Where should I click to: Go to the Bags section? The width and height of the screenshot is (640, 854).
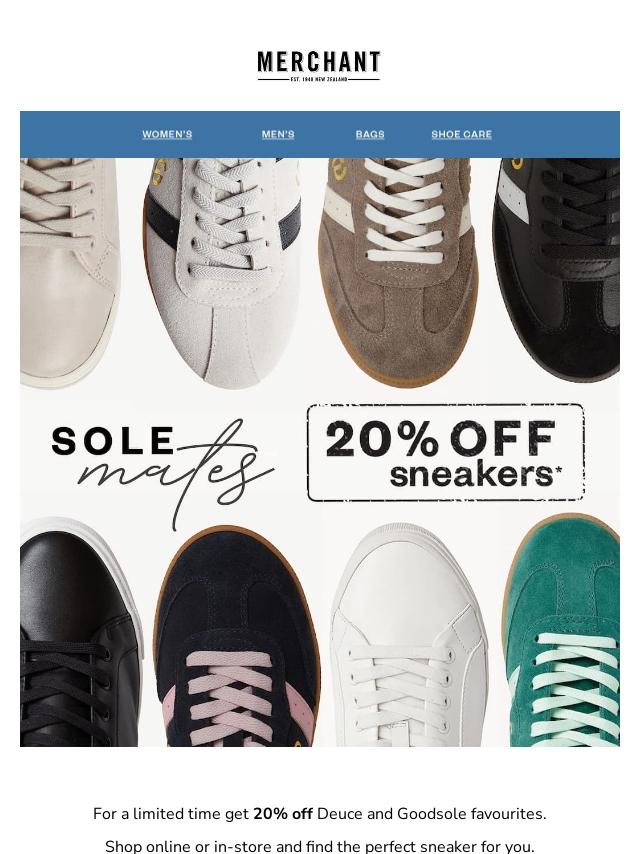pos(370,134)
